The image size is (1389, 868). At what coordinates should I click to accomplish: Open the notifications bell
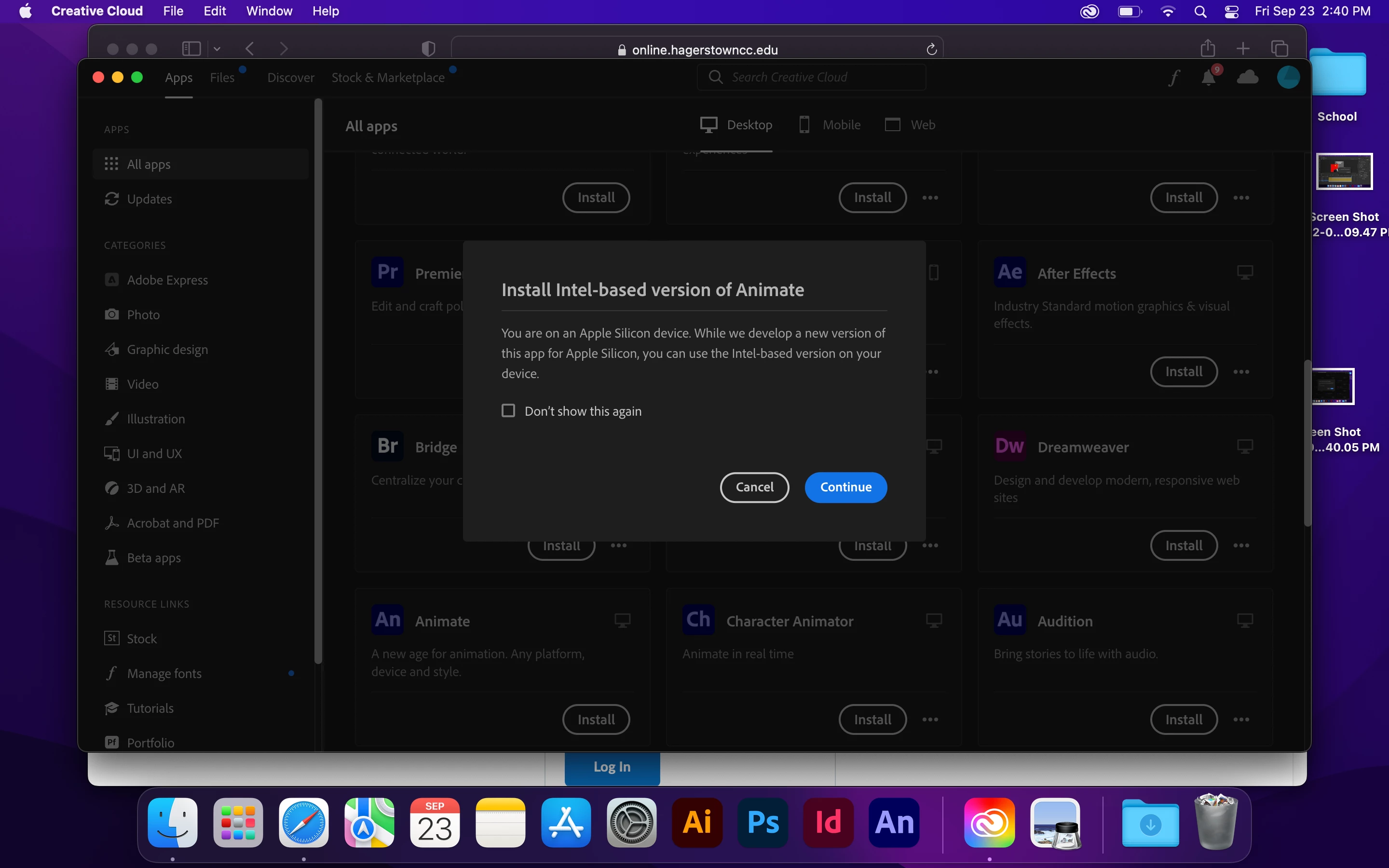1209,77
